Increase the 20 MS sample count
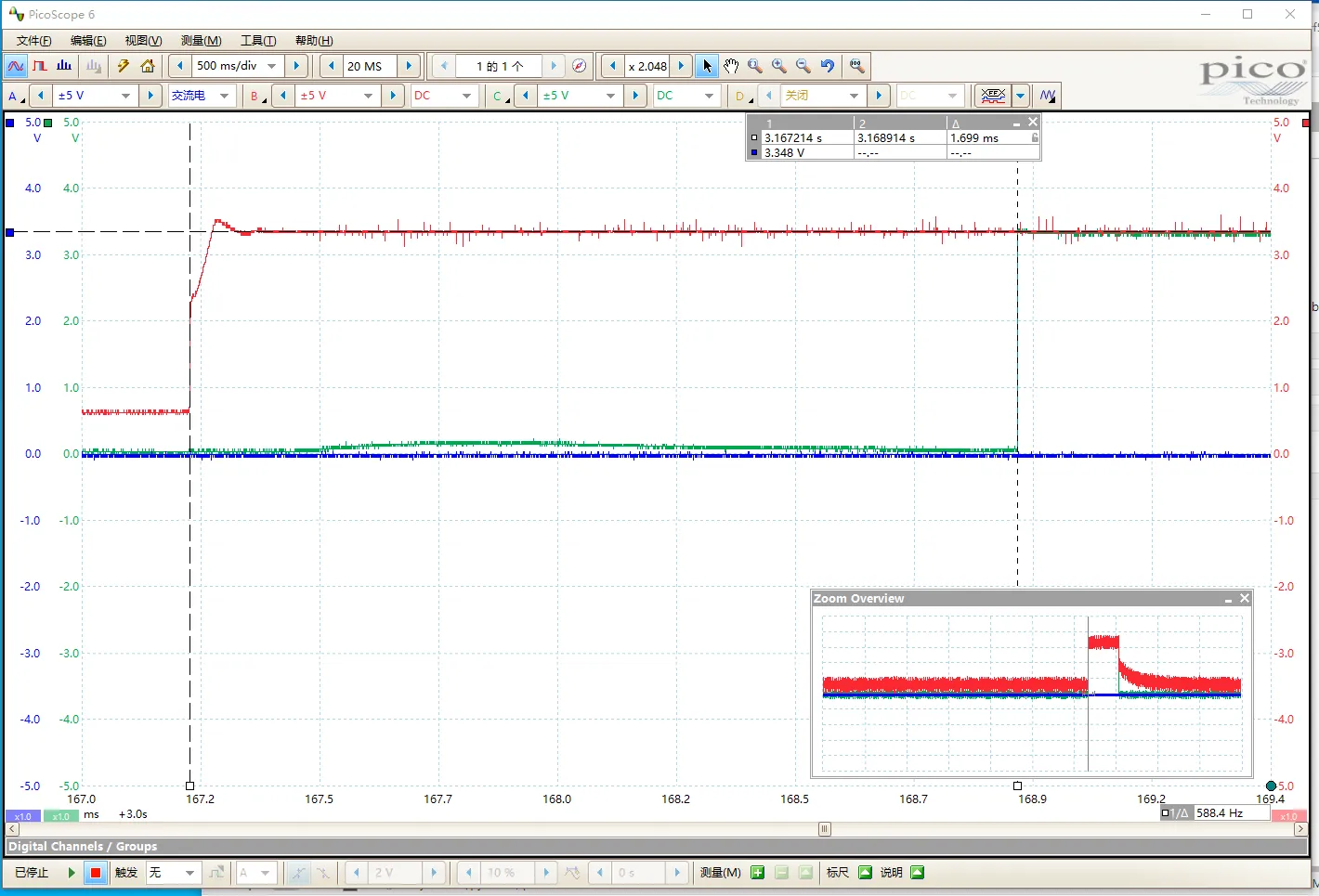Viewport: 1319px width, 896px height. tap(409, 66)
